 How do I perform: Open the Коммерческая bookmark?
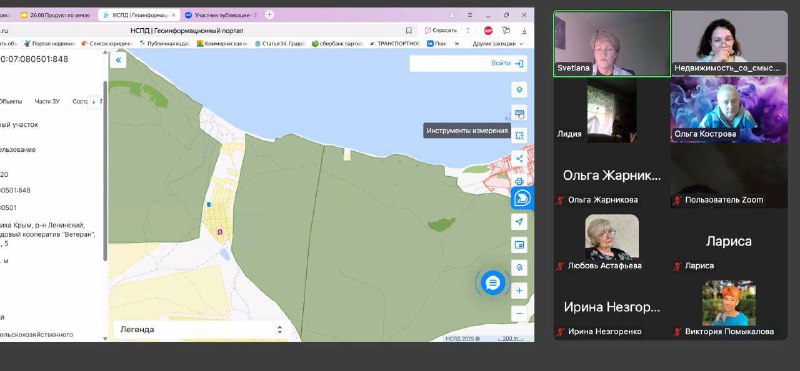[x=222, y=44]
